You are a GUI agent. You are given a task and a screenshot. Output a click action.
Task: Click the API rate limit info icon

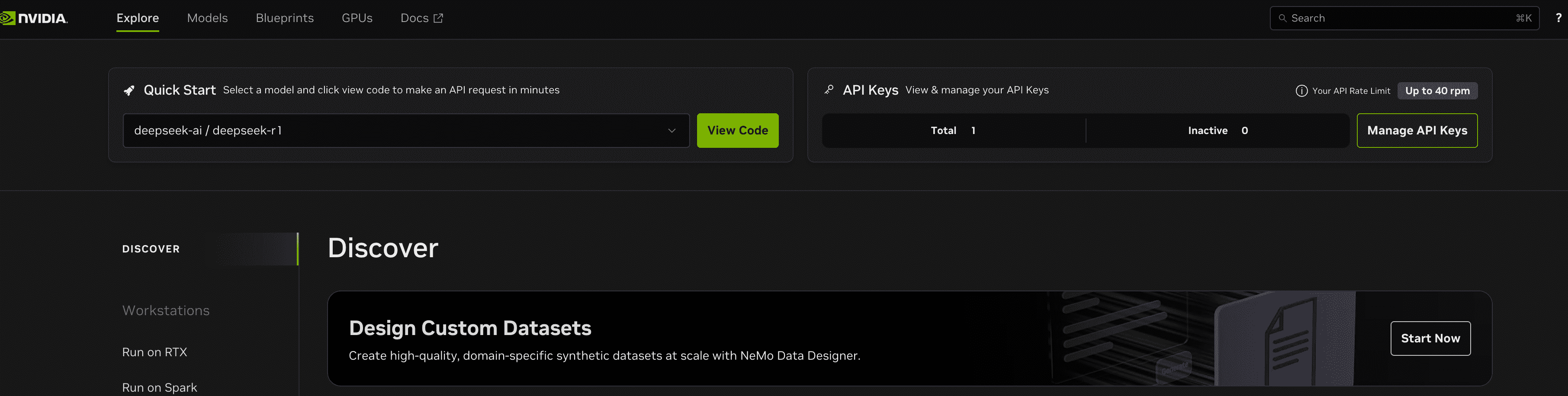pyautogui.click(x=1301, y=91)
